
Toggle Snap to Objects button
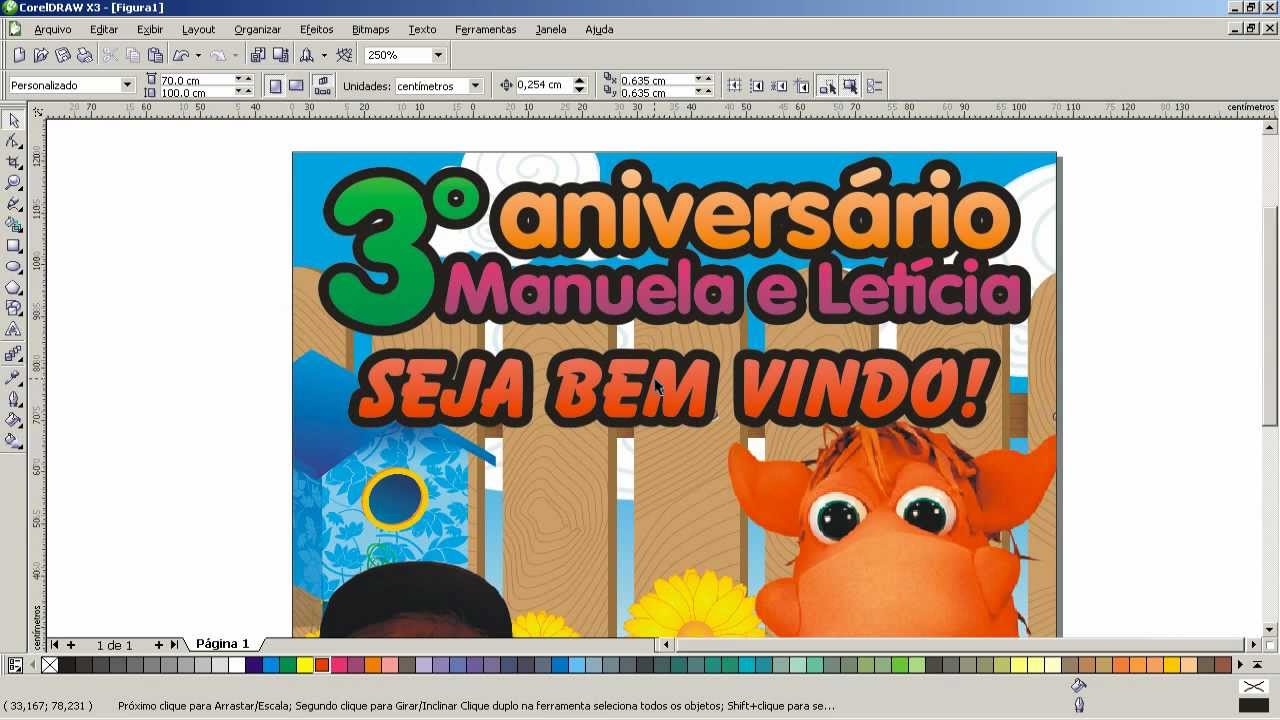[779, 86]
